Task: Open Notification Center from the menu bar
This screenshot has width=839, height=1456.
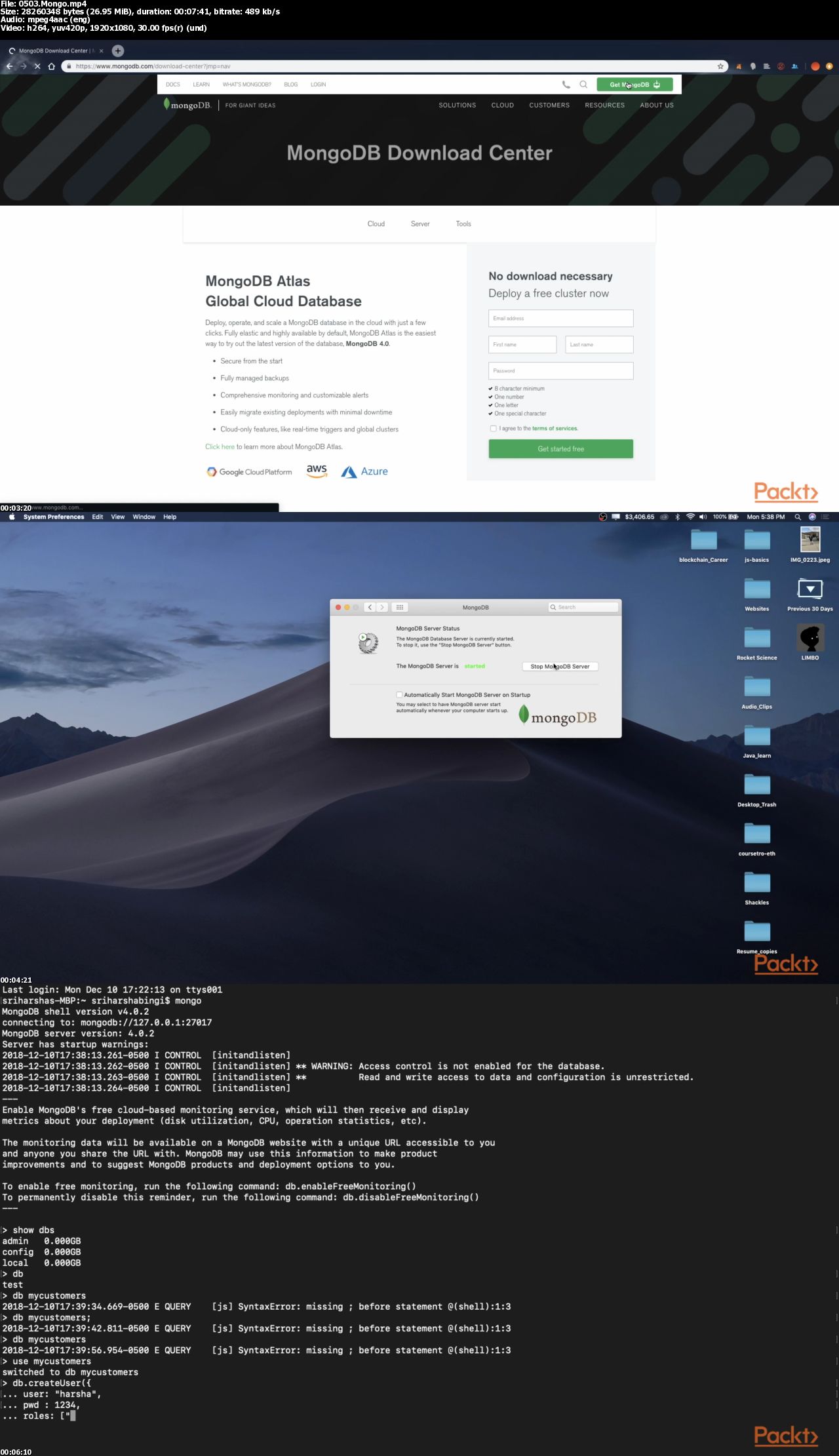Action: (x=826, y=517)
